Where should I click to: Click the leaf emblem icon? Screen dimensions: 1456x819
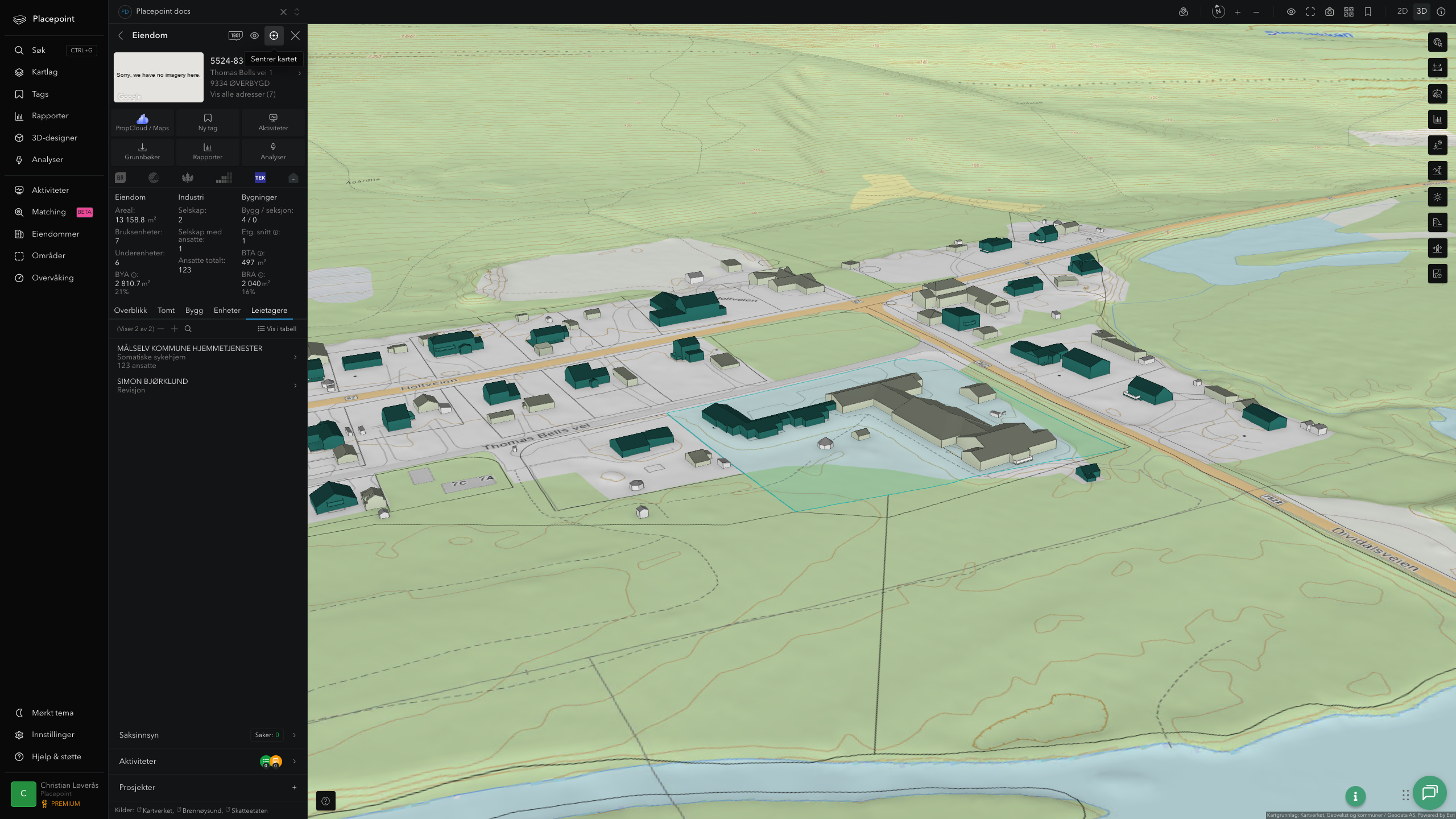pyautogui.click(x=188, y=178)
